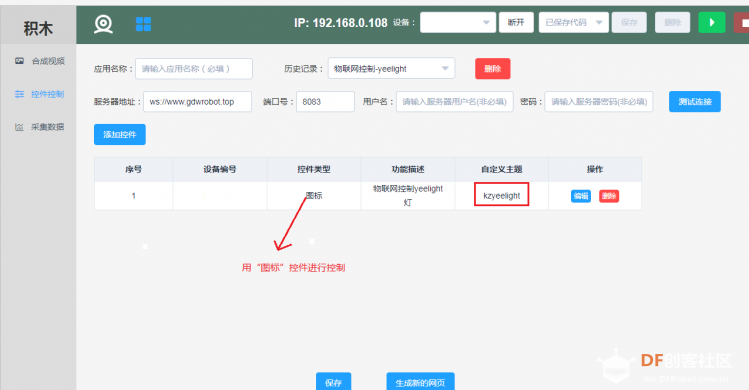
Task: Focus the 服务器地址 input field
Action: point(197,101)
